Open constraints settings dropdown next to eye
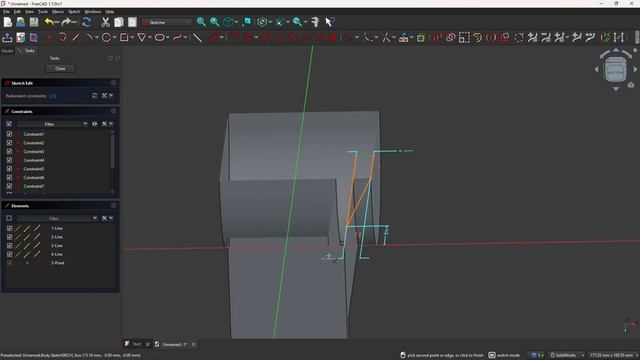 [111, 124]
